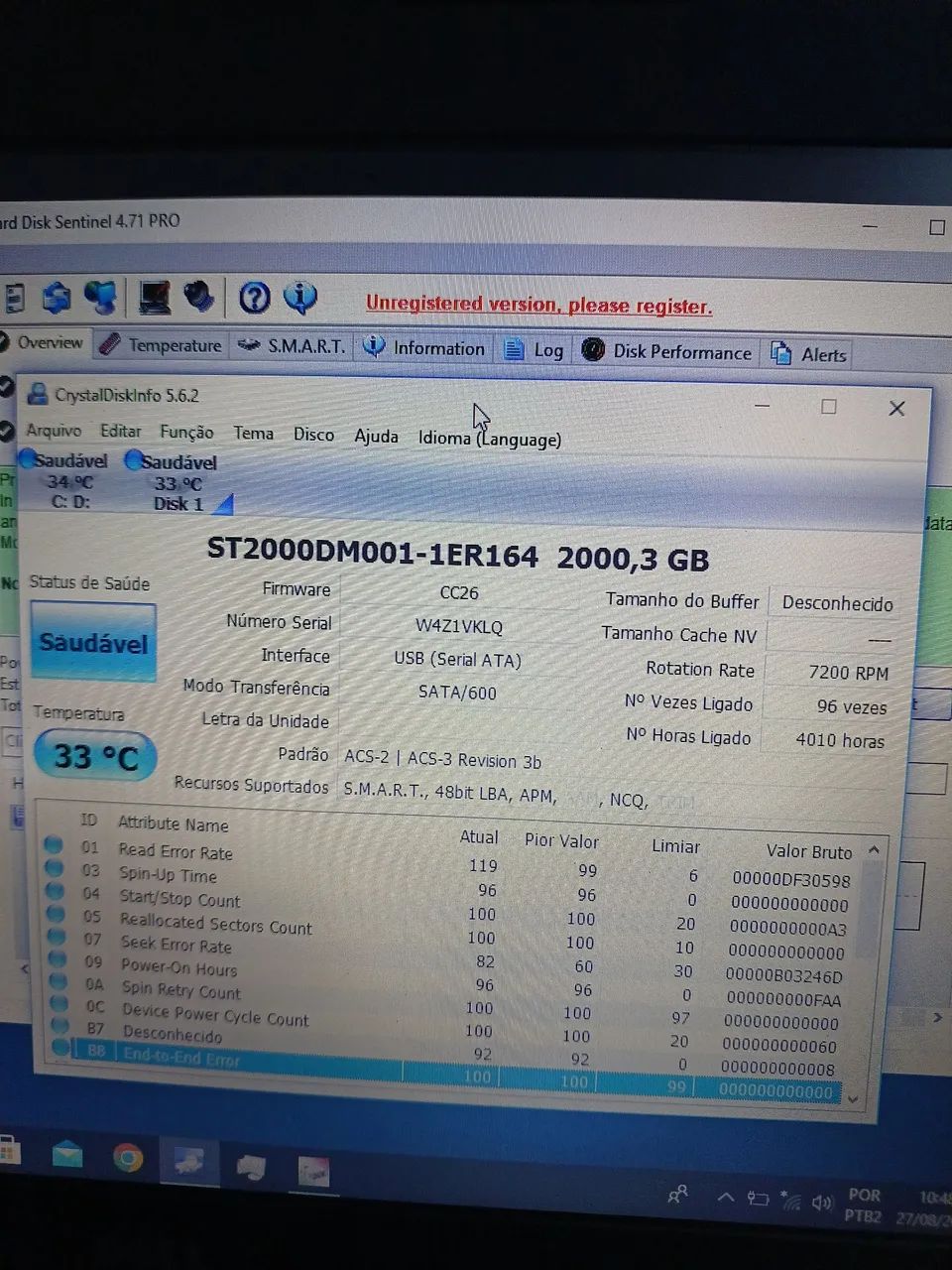Screen dimensions: 952x1270
Task: Click the status circle beside Read Error Rate
Action: (54, 844)
